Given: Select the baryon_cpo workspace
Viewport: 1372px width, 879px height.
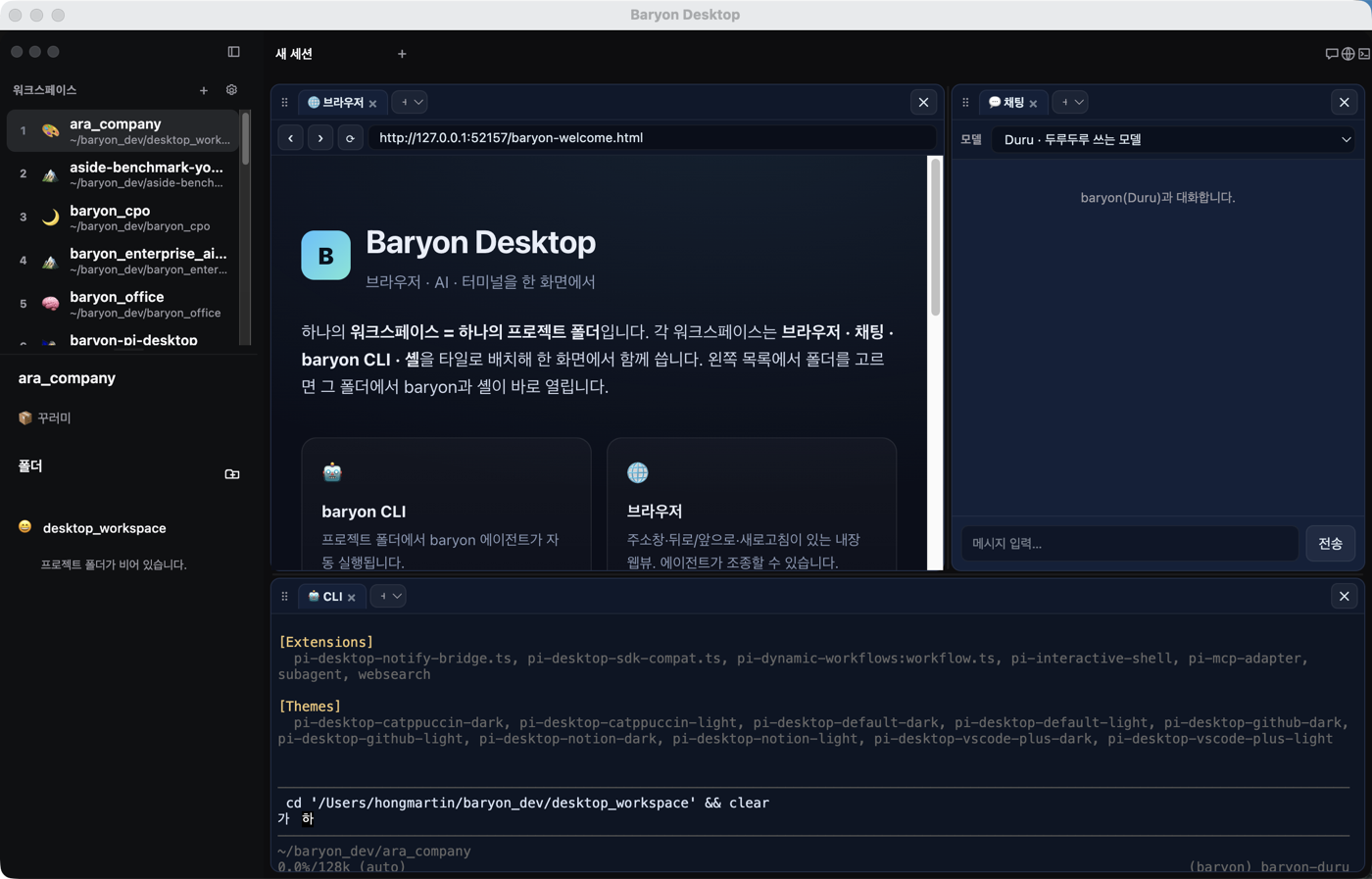Looking at the screenshot, I should pyautogui.click(x=123, y=218).
